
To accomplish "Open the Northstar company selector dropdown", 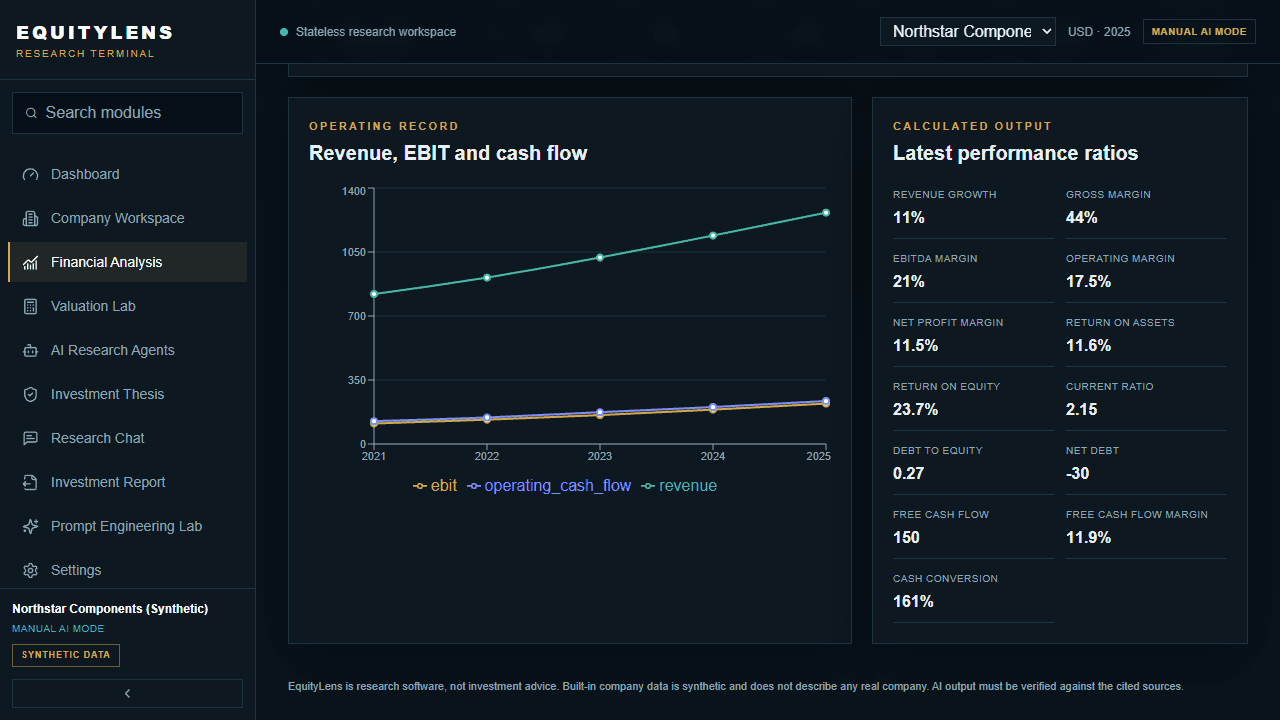I will point(968,31).
